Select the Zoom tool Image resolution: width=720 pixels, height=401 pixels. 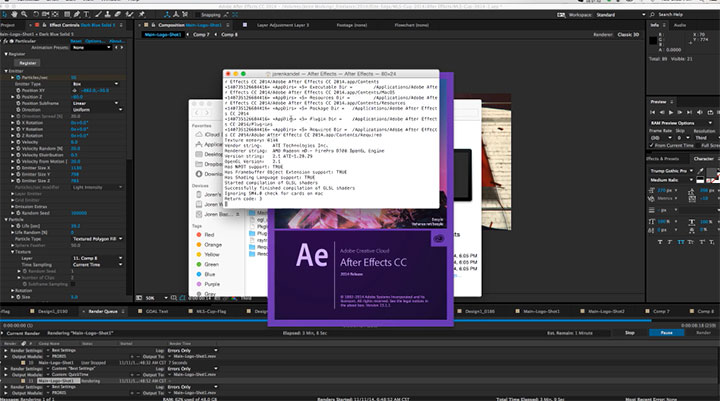pyautogui.click(x=23, y=15)
